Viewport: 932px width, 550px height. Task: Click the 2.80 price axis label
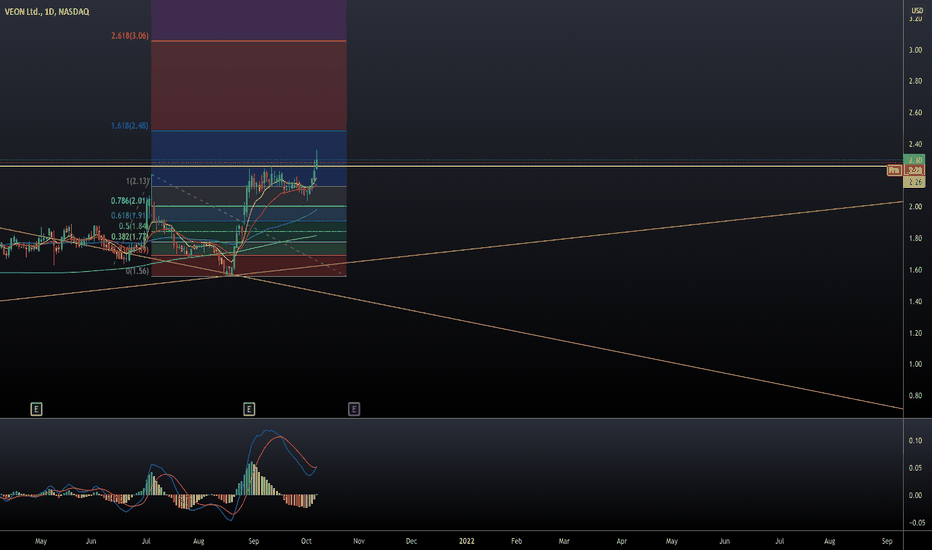pos(915,81)
